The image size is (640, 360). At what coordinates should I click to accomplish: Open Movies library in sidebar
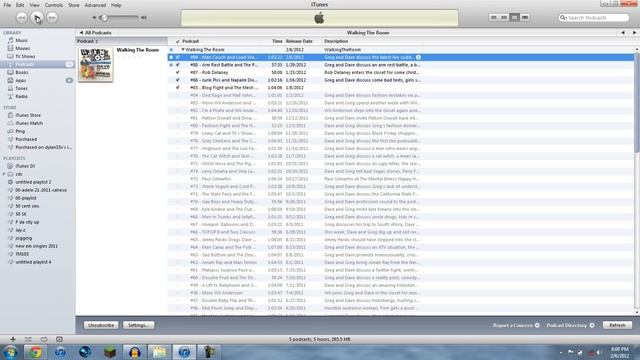[x=22, y=48]
